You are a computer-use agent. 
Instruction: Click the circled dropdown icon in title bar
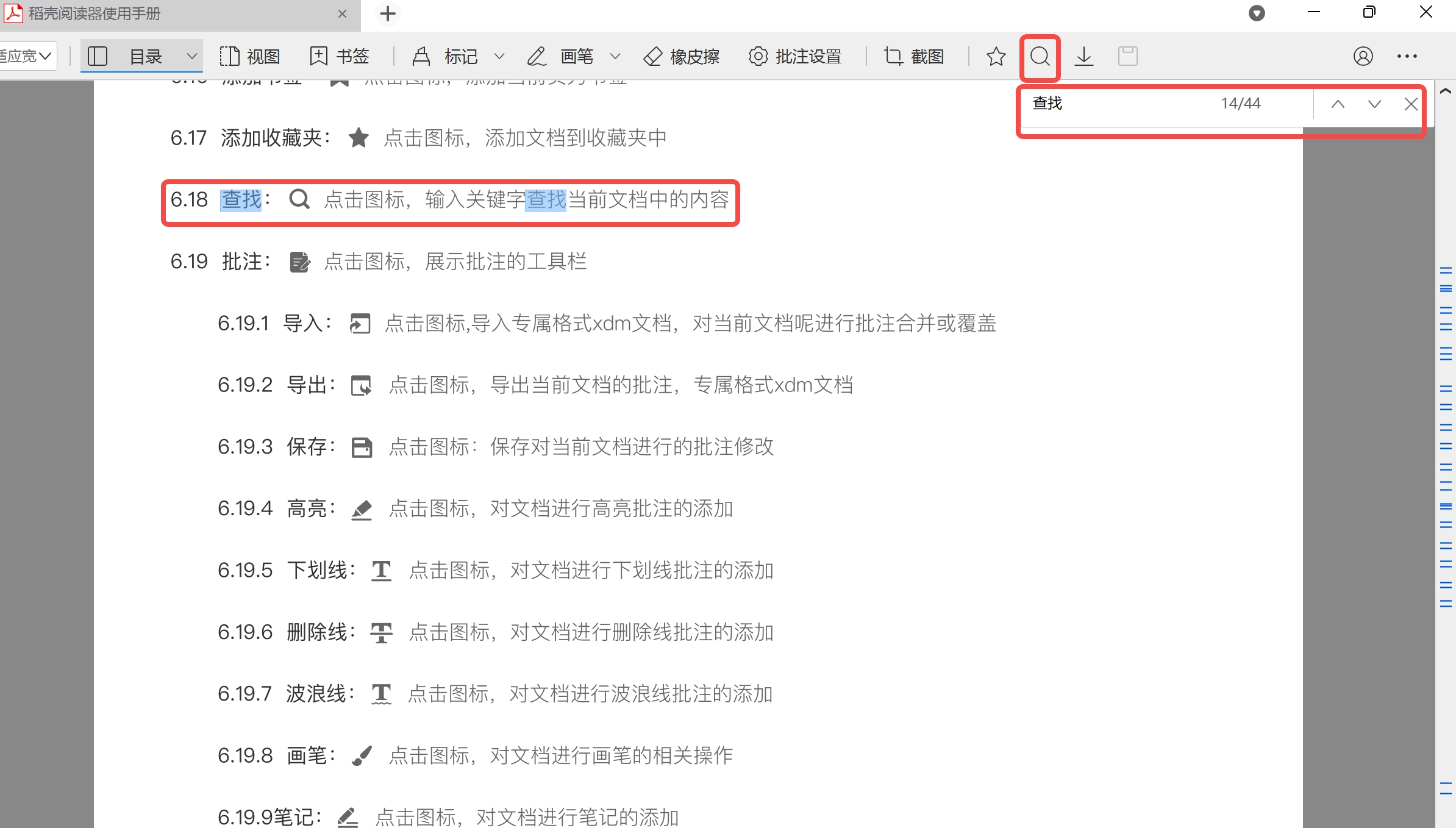[x=1257, y=13]
